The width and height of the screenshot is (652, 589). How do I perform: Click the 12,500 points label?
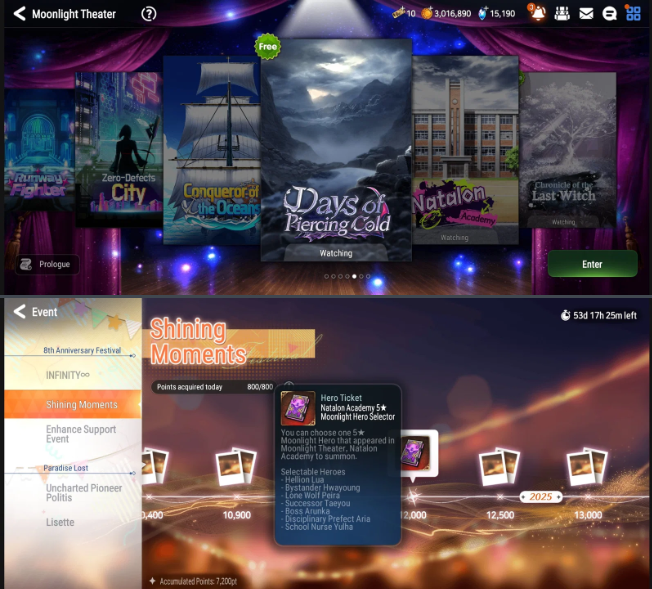(500, 515)
